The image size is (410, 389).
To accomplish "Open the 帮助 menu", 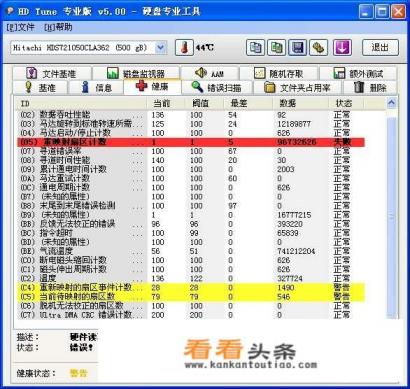I will [58, 27].
